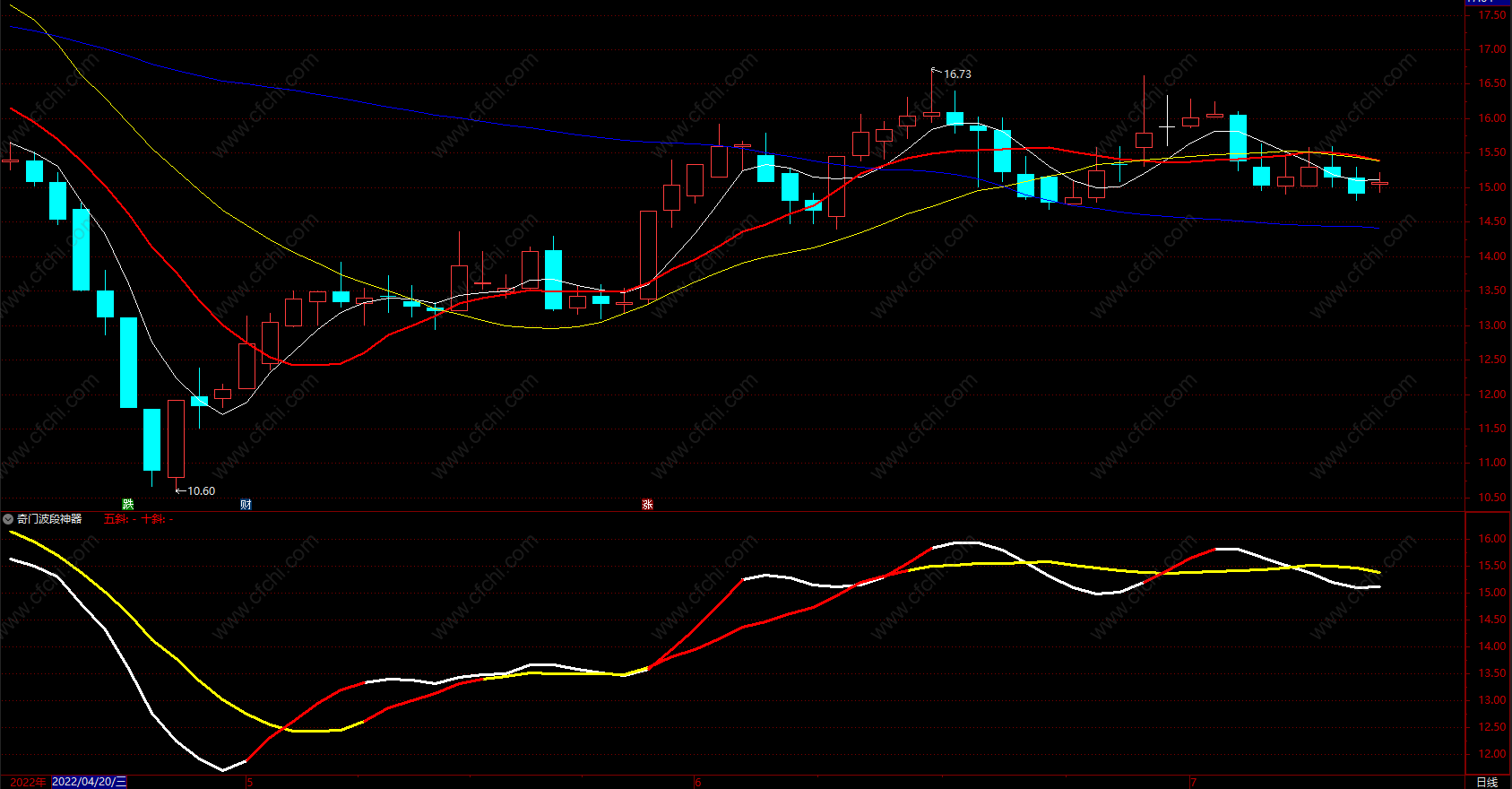
Task: Click the 十斜 indicator value label
Action: (156, 519)
